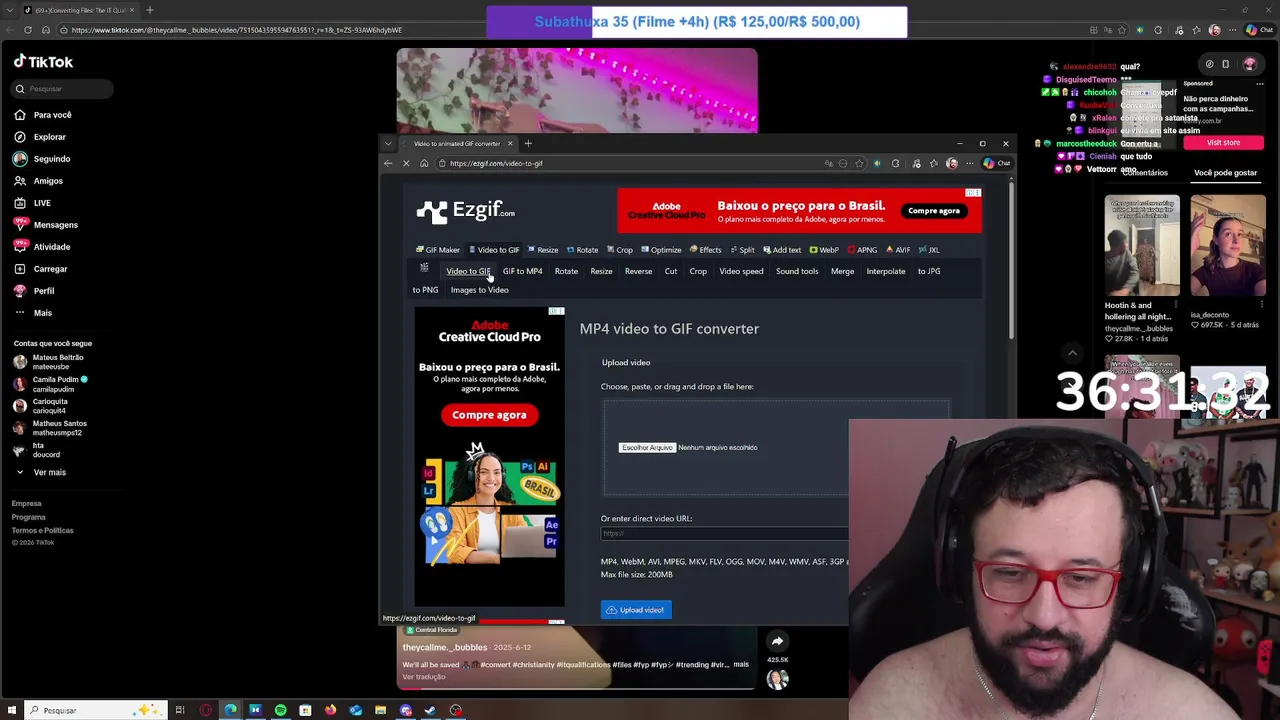This screenshot has width=1280, height=720.
Task: Open Split tool on Ezgif
Action: 742,250
